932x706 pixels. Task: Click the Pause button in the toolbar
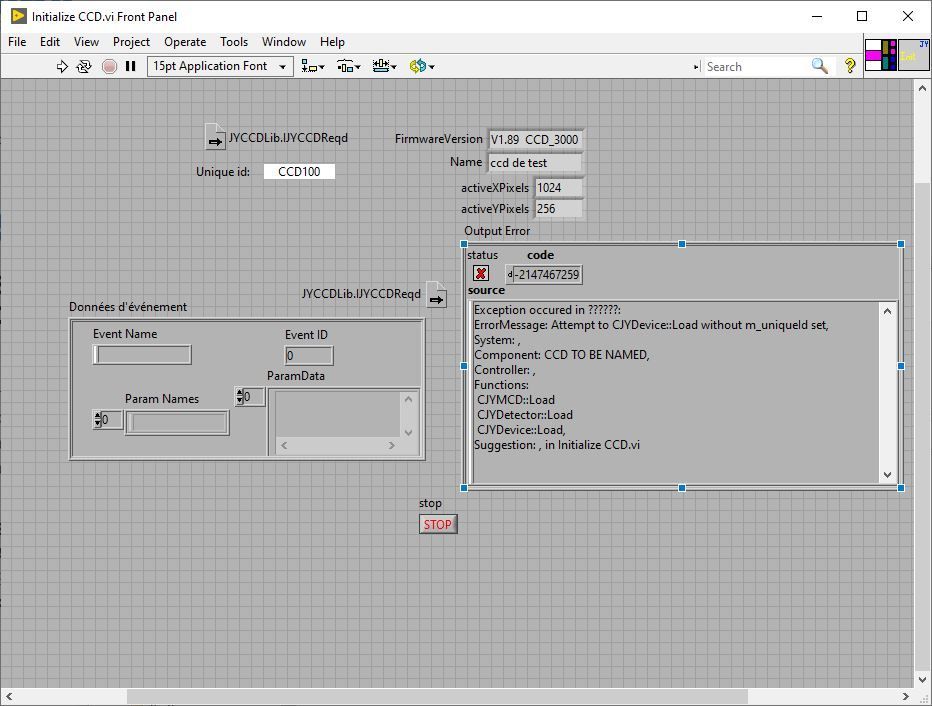130,66
